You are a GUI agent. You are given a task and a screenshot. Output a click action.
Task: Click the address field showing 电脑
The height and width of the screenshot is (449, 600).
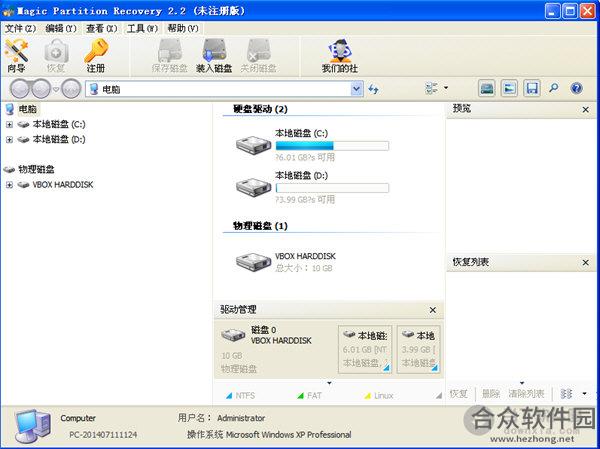click(x=218, y=89)
